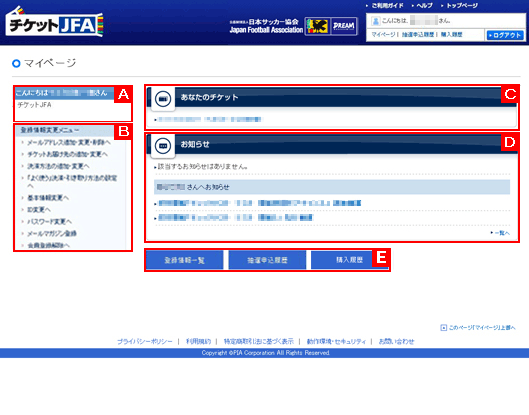The height and width of the screenshot is (415, 529).
Task: Click the 一覧へ link in お知らせ
Action: (502, 233)
